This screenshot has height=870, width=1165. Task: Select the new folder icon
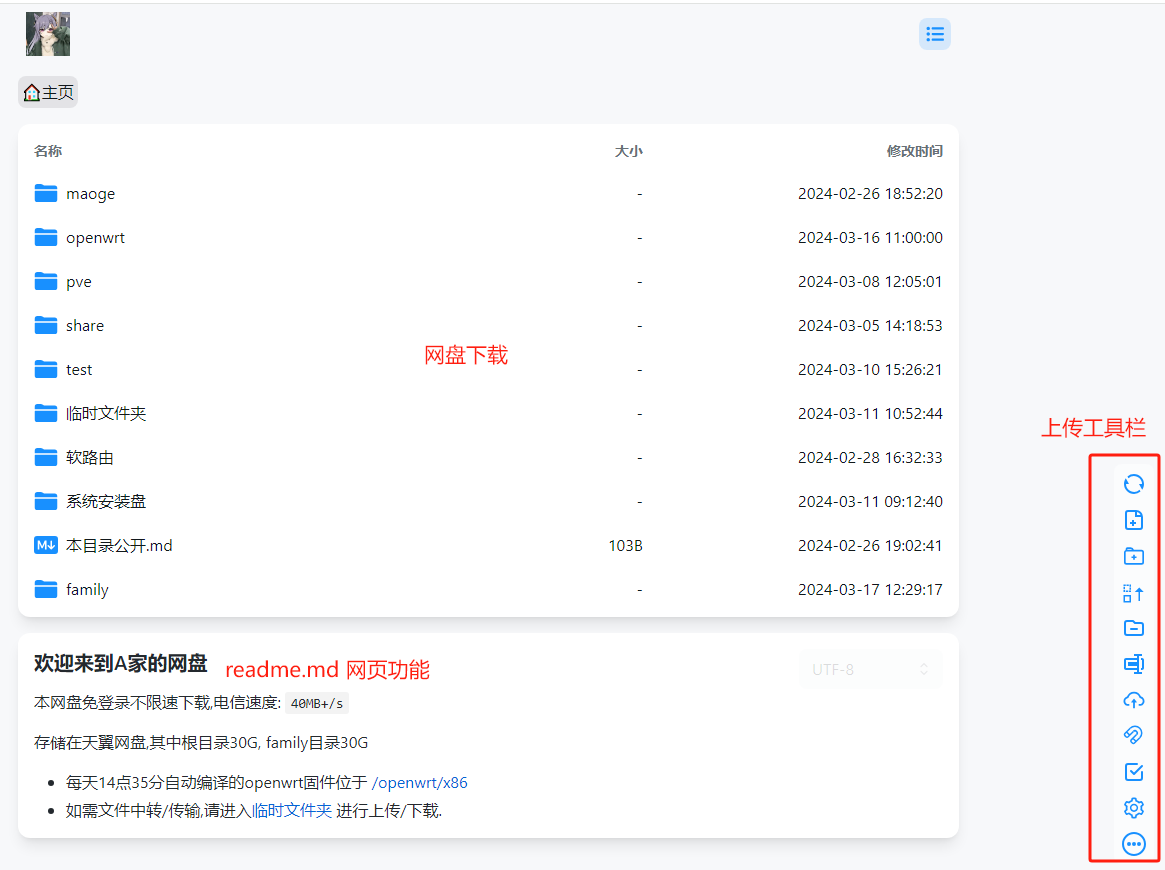tap(1134, 556)
